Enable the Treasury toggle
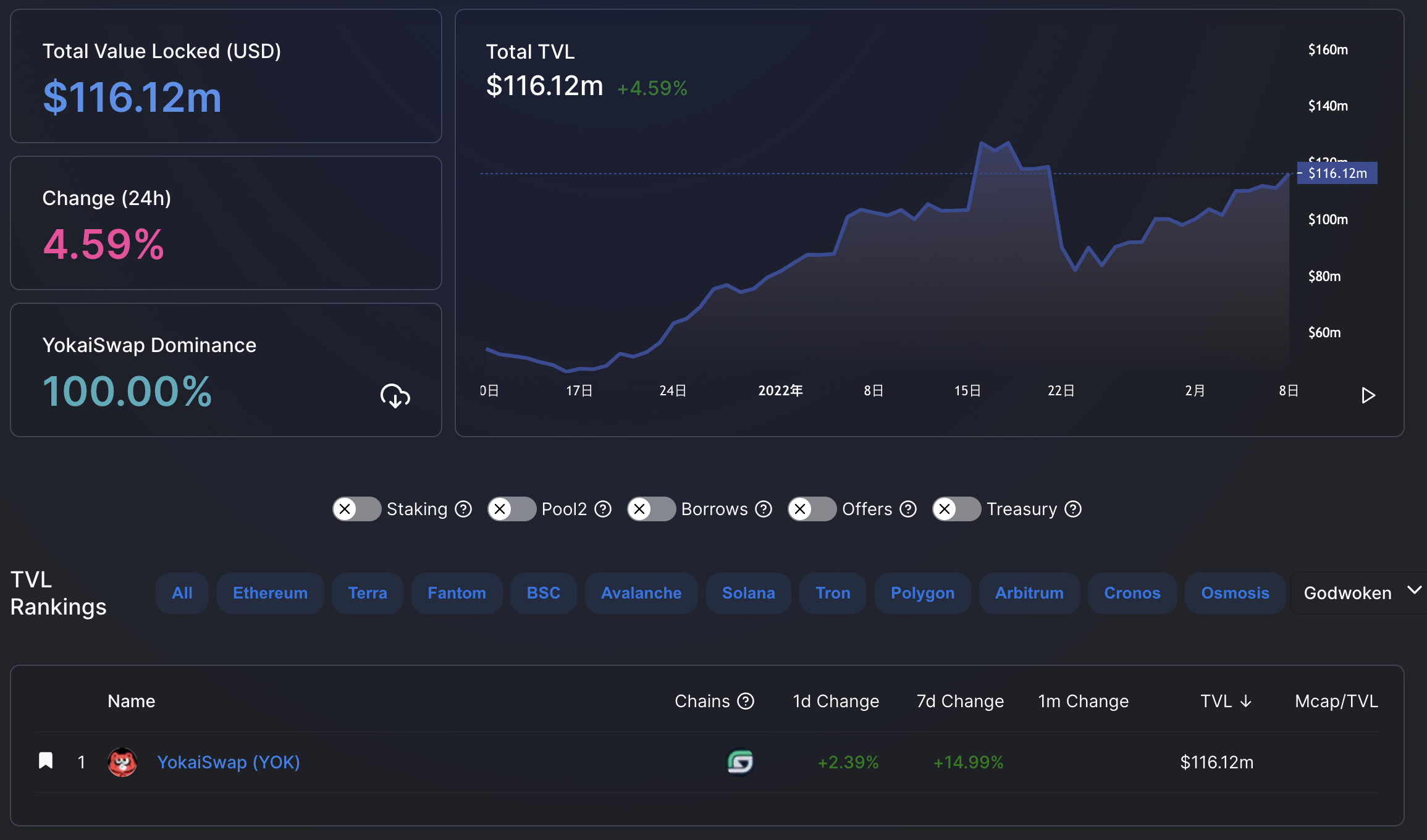The height and width of the screenshot is (840, 1427). 956,509
